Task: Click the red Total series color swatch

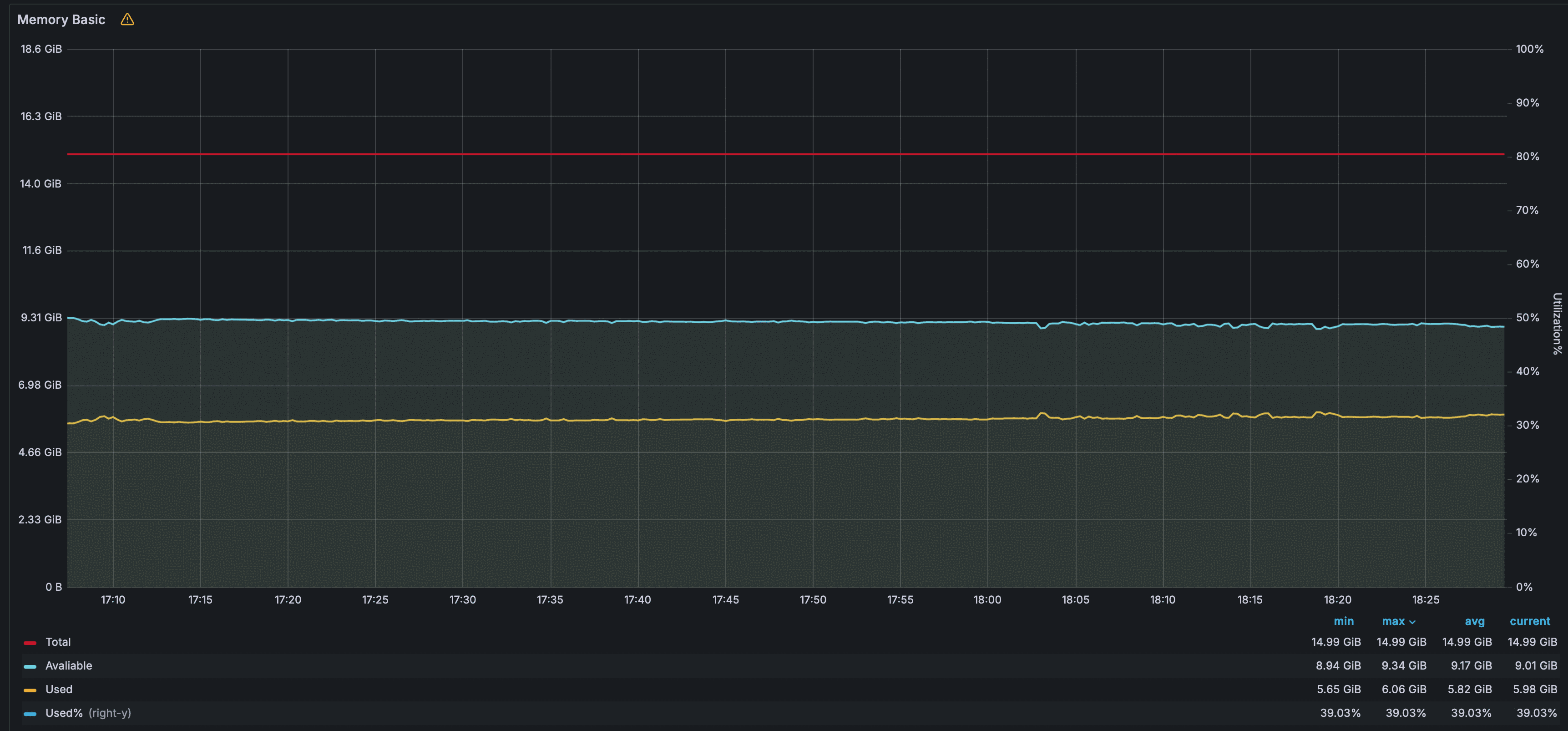Action: tap(30, 643)
